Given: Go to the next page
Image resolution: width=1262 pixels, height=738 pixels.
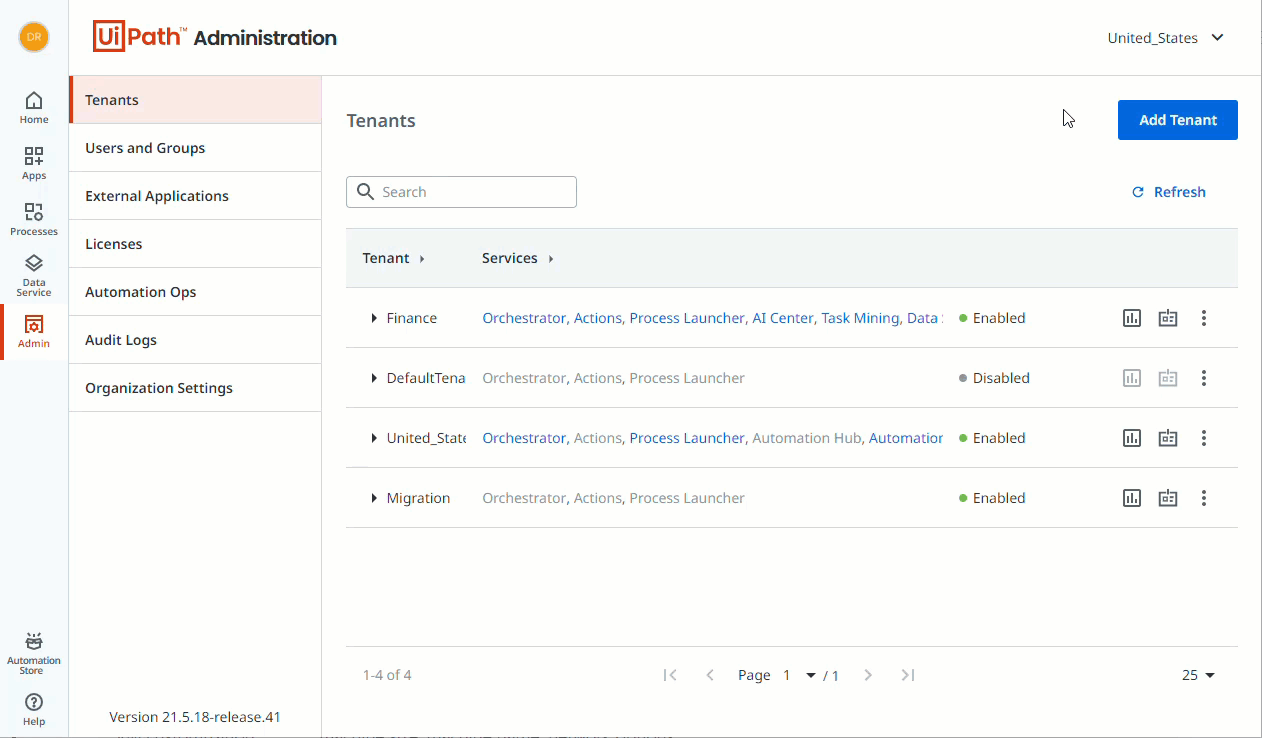Looking at the screenshot, I should [x=868, y=675].
